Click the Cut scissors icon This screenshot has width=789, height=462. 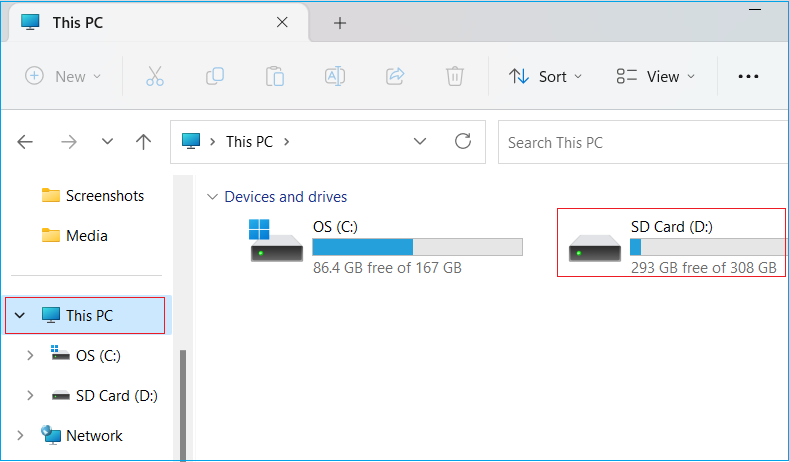click(x=154, y=76)
